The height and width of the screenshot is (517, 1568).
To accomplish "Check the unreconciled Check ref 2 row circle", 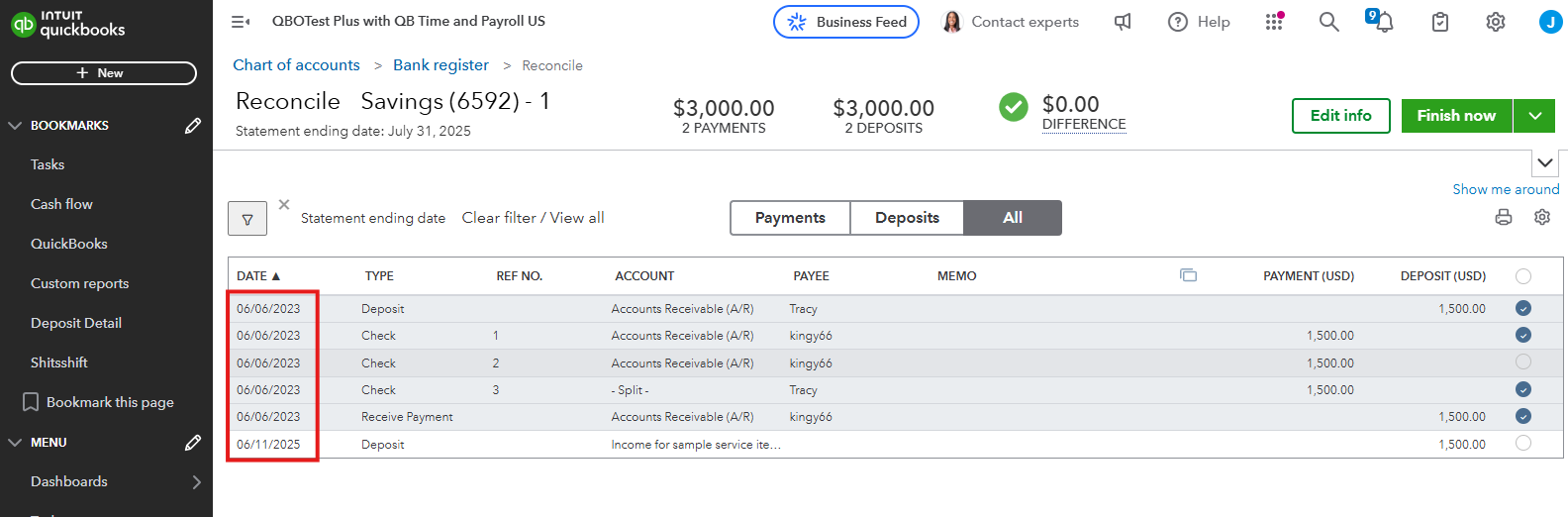I will pyautogui.click(x=1523, y=362).
